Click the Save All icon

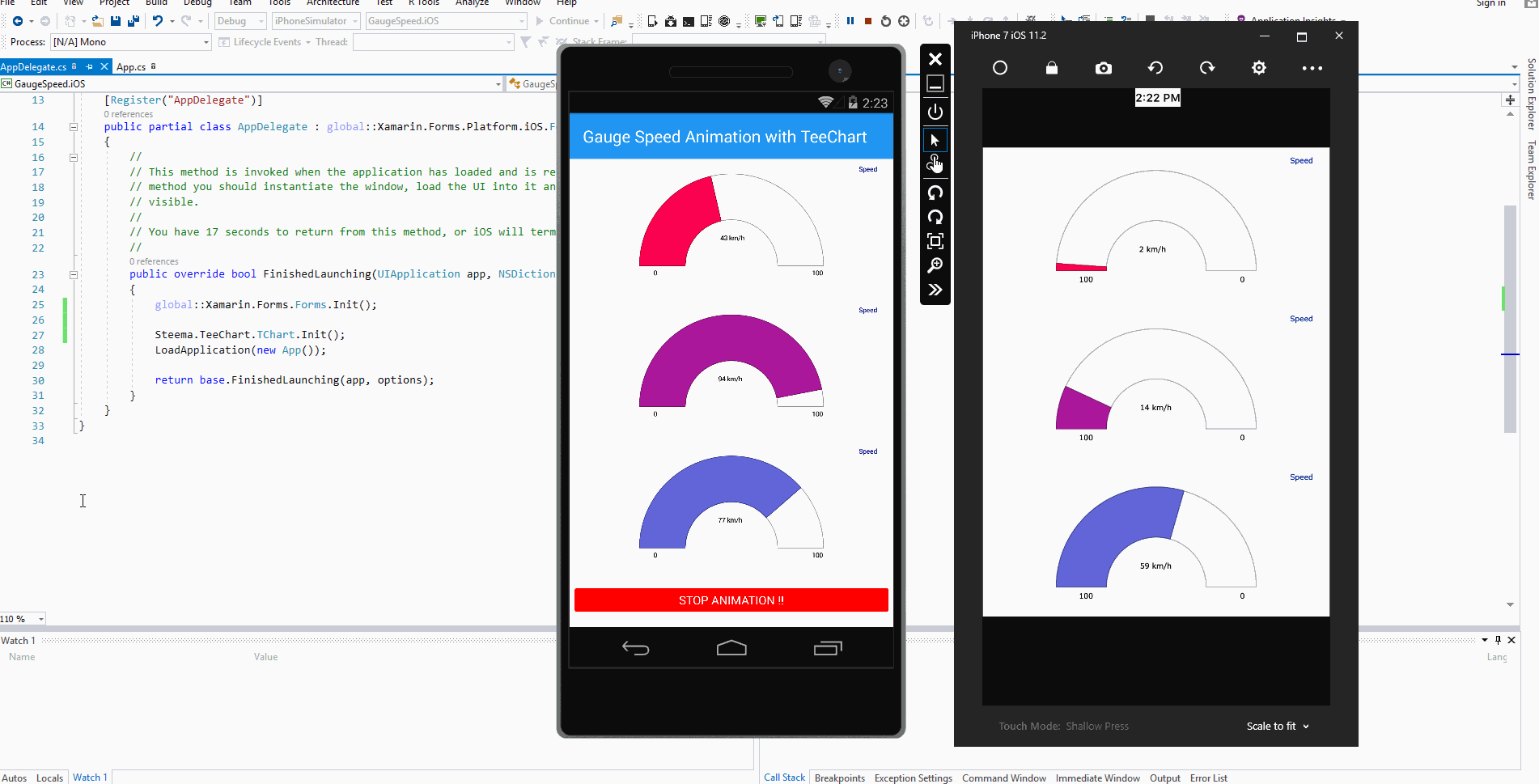[x=134, y=21]
